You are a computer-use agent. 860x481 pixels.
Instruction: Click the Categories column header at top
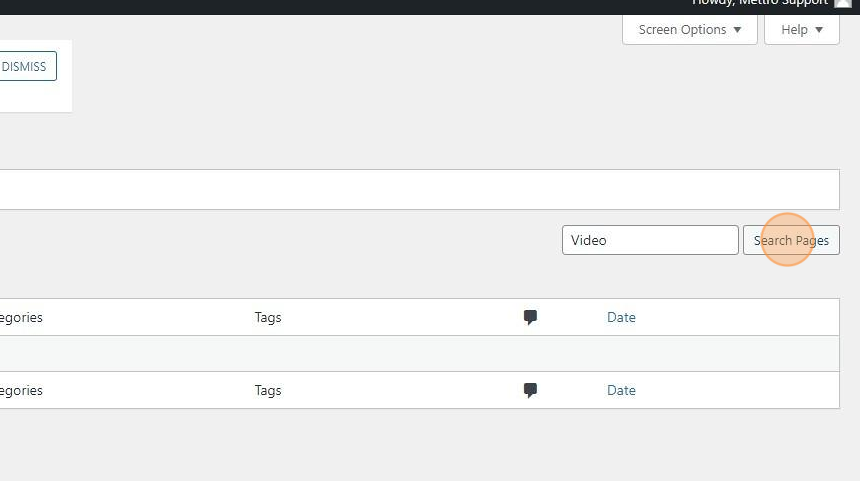20,317
